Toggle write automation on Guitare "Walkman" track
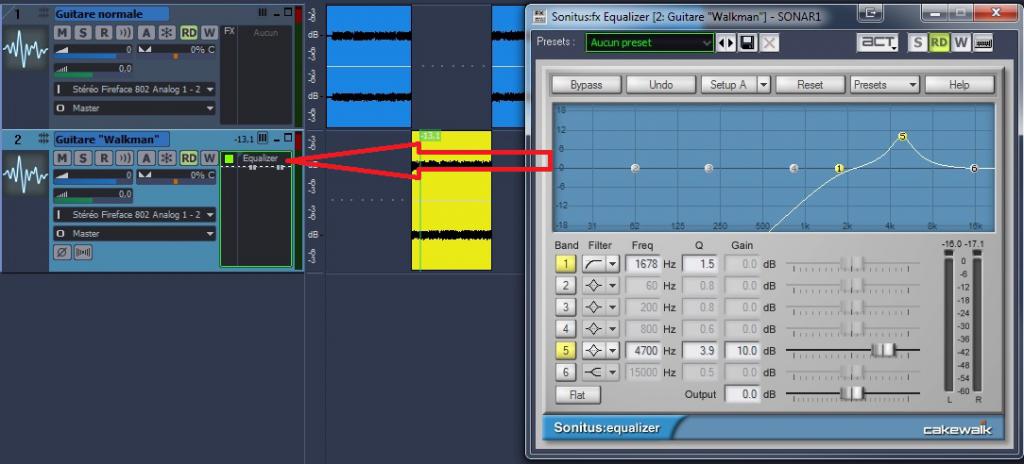Image resolution: width=1024 pixels, height=464 pixels. click(x=209, y=158)
